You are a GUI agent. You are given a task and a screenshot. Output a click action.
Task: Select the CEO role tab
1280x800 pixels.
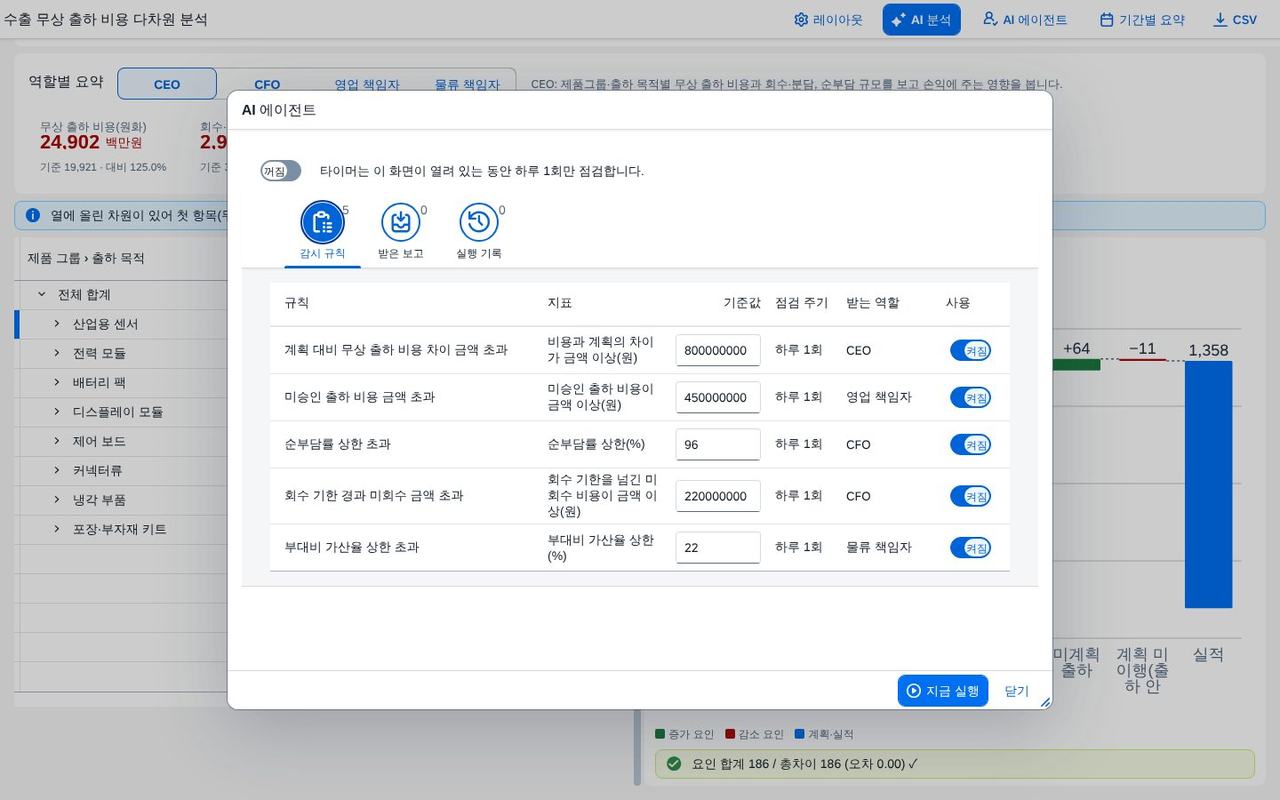click(167, 84)
